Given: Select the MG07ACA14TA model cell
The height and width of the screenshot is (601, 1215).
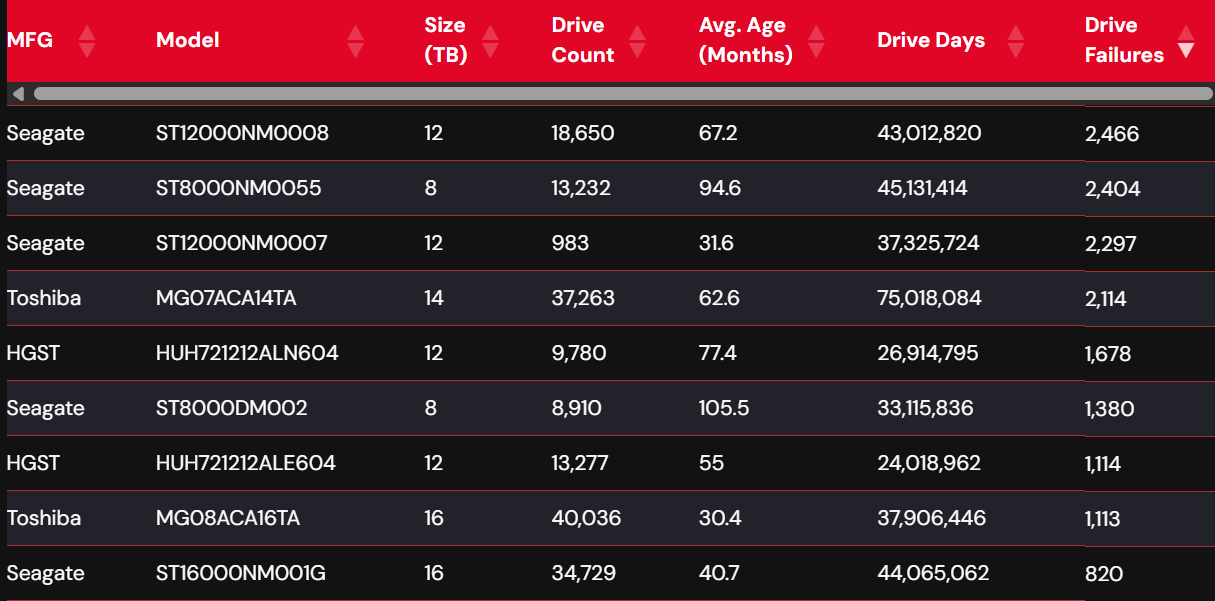Looking at the screenshot, I should click(226, 298).
